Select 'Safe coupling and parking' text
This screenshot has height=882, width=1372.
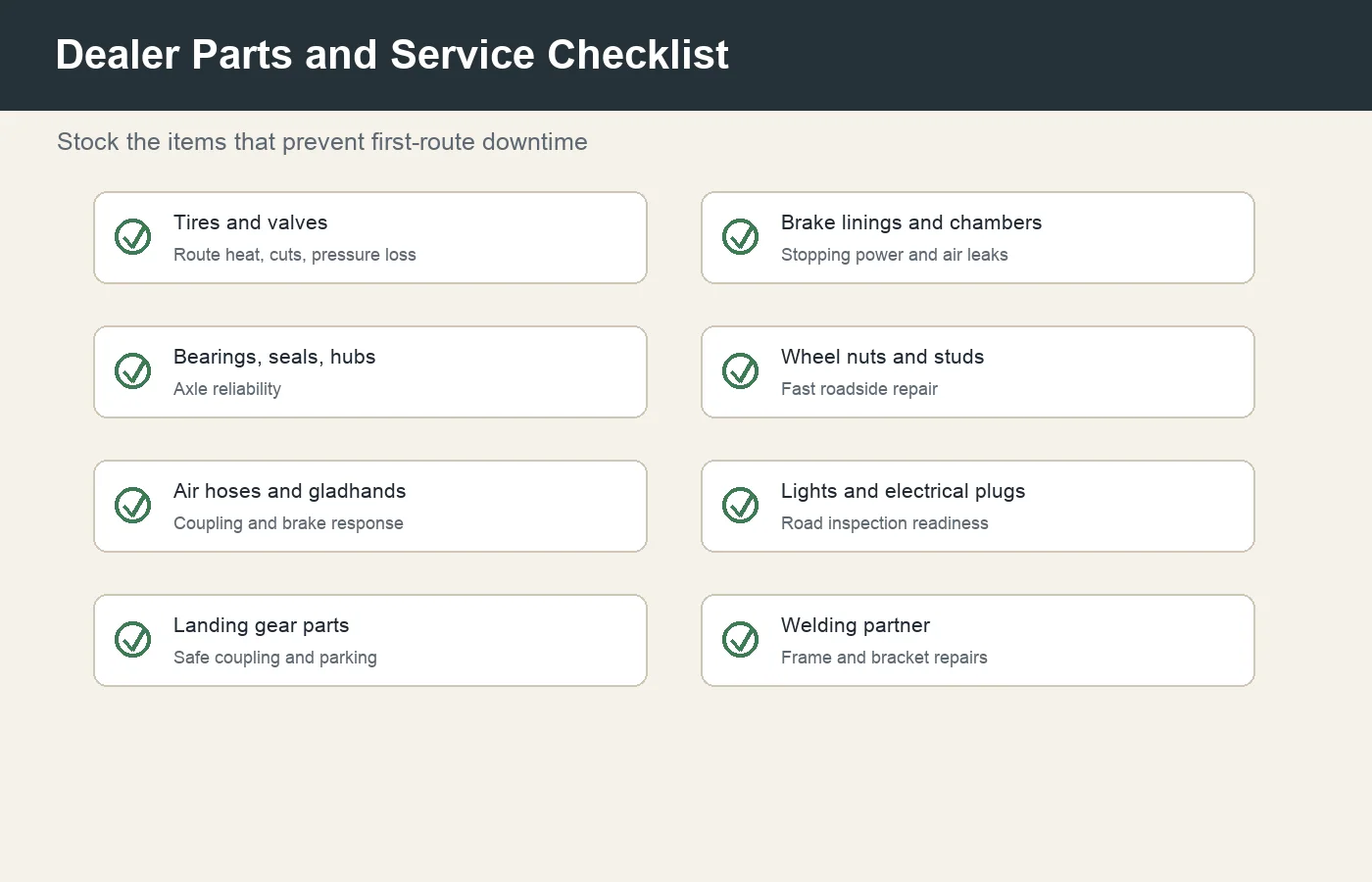tap(275, 658)
